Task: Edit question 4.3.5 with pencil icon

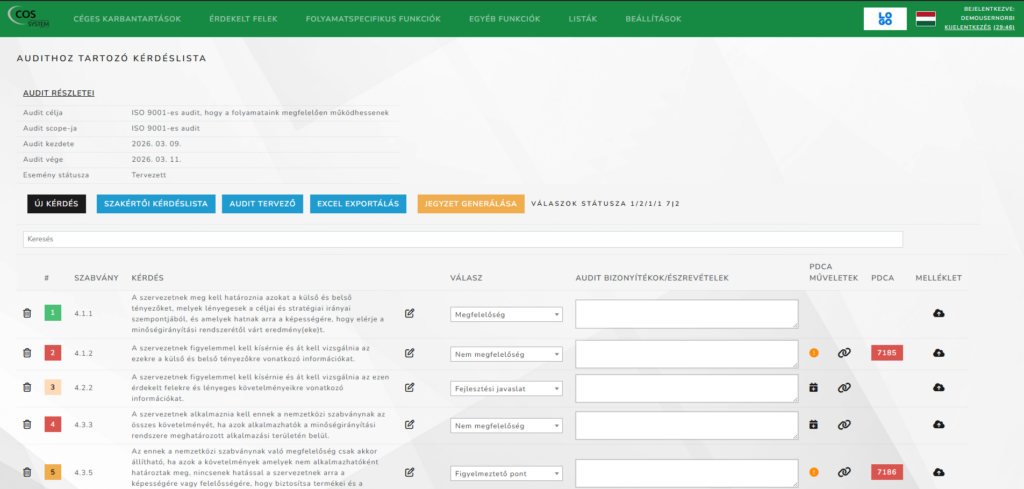Action: click(409, 472)
